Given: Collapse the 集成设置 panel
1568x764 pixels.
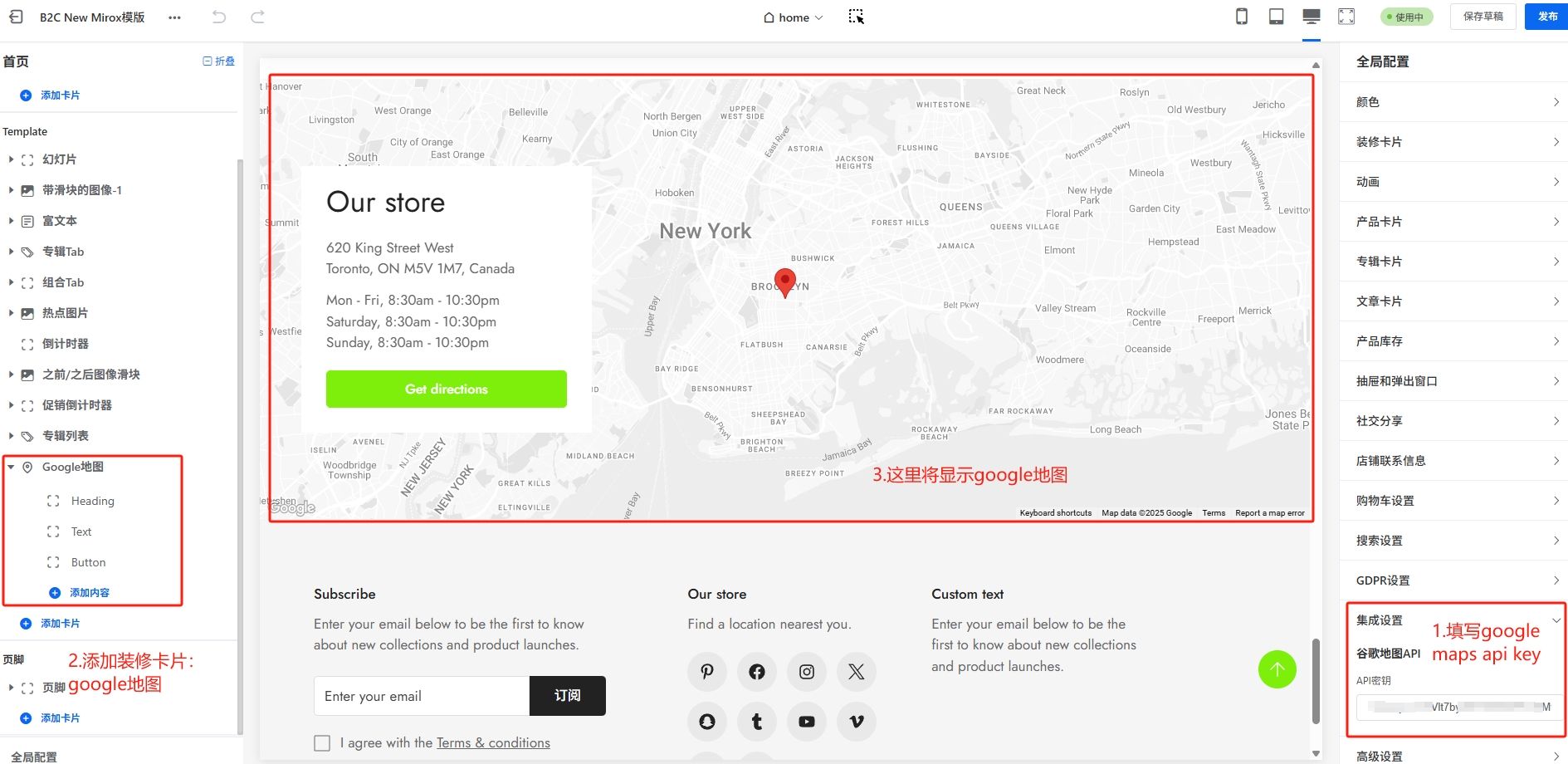Looking at the screenshot, I should click(1556, 620).
